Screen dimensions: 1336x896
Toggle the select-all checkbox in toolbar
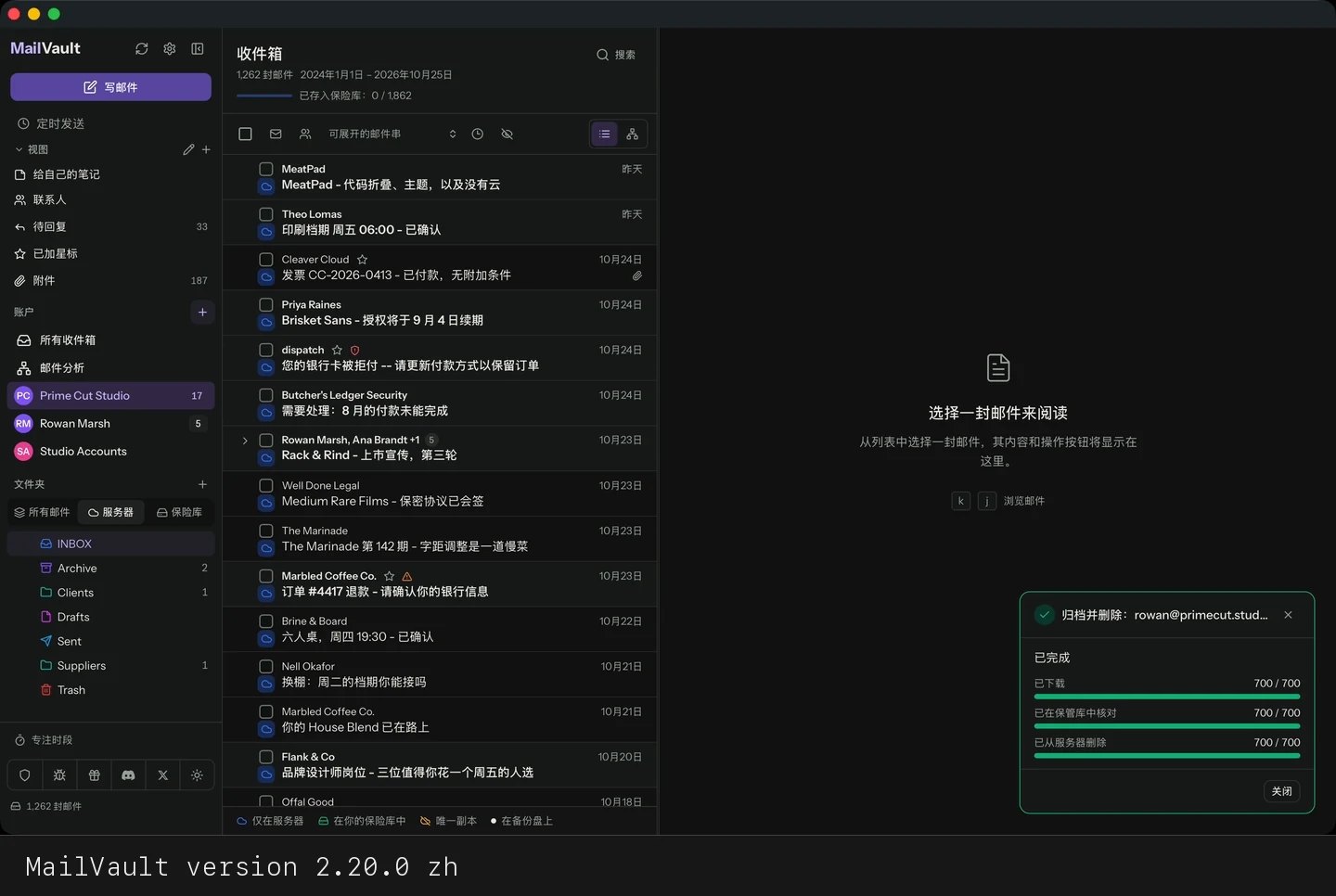(x=245, y=134)
